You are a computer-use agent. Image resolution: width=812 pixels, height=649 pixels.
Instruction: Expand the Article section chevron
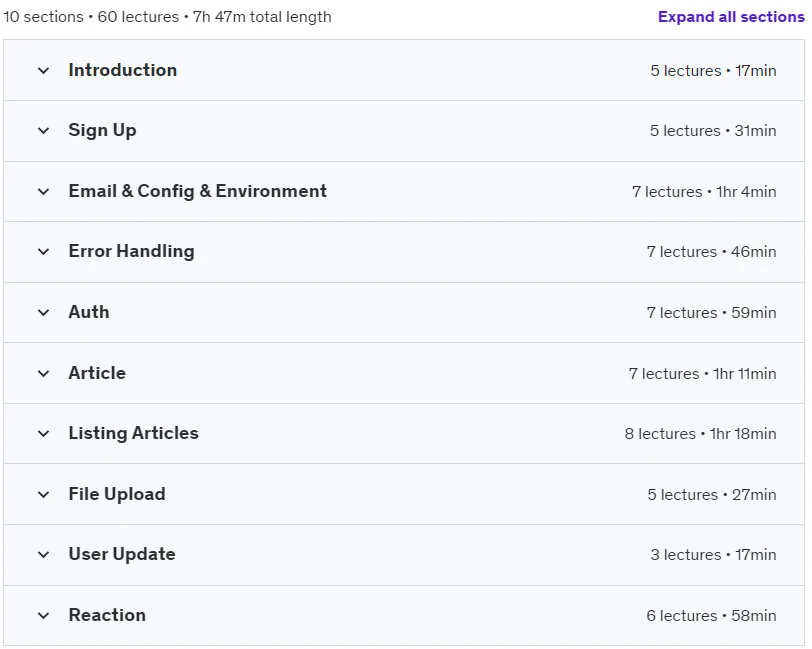(44, 373)
